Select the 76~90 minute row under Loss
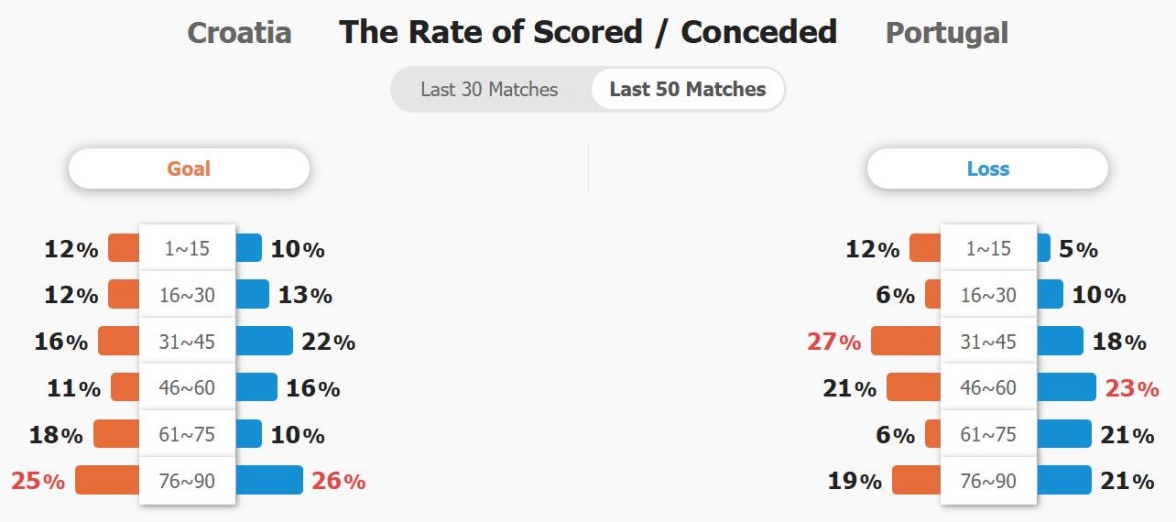 (x=988, y=480)
